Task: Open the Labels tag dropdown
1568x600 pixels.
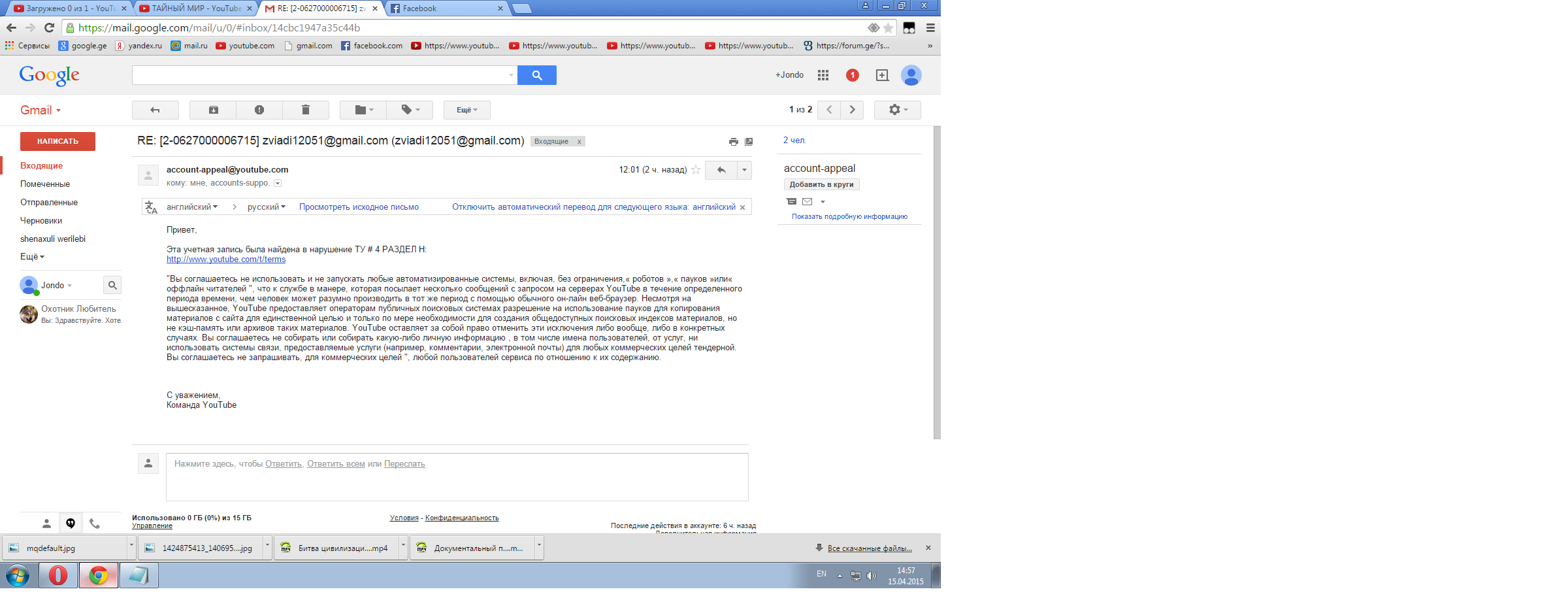Action: click(x=410, y=110)
